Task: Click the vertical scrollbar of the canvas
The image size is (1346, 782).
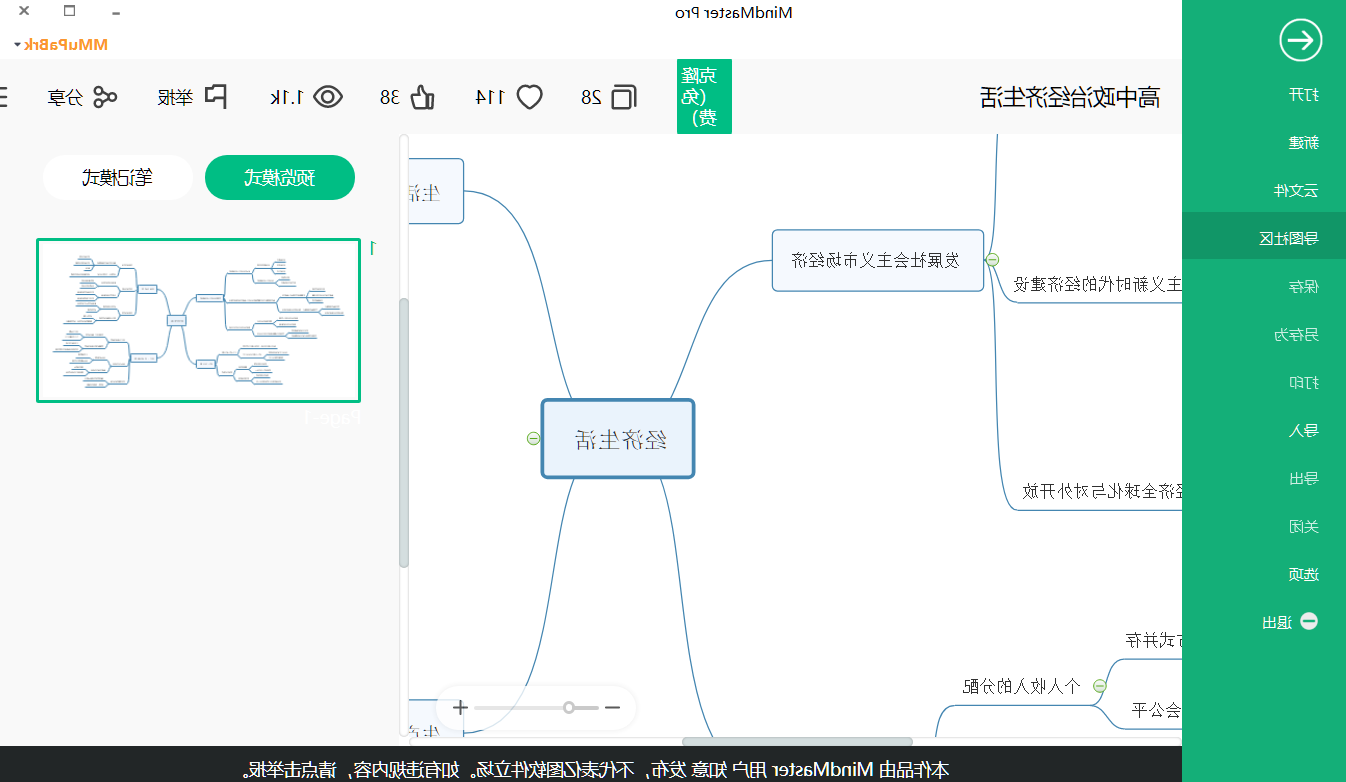Action: 404,432
